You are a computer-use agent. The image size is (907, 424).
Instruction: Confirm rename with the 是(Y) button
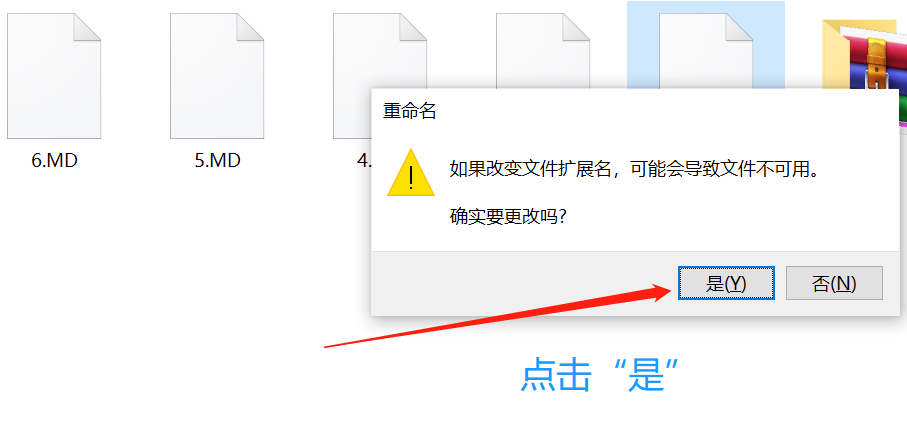pos(727,283)
